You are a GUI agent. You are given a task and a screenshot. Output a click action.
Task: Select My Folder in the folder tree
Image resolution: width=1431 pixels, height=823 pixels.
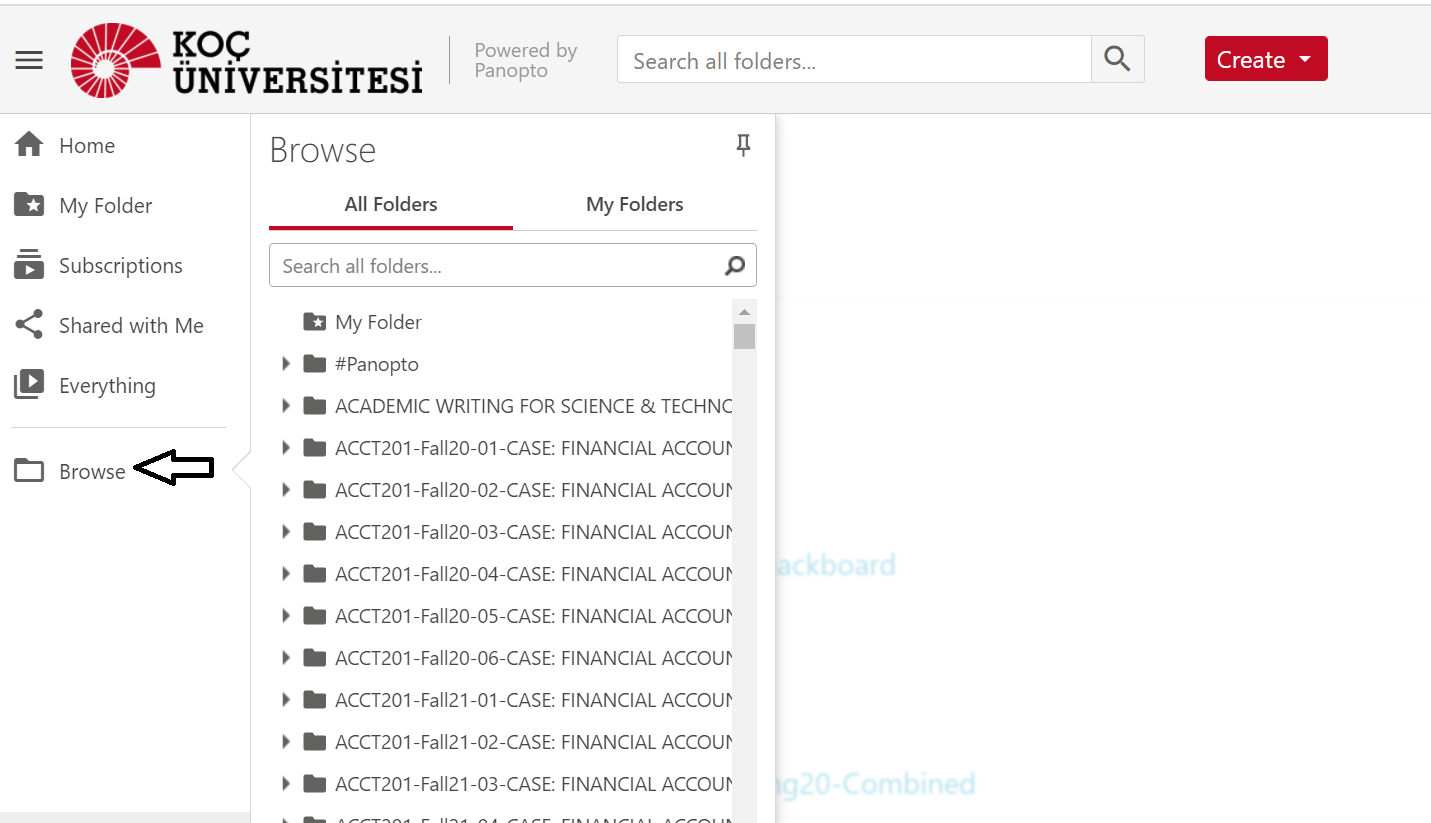pyautogui.click(x=378, y=322)
